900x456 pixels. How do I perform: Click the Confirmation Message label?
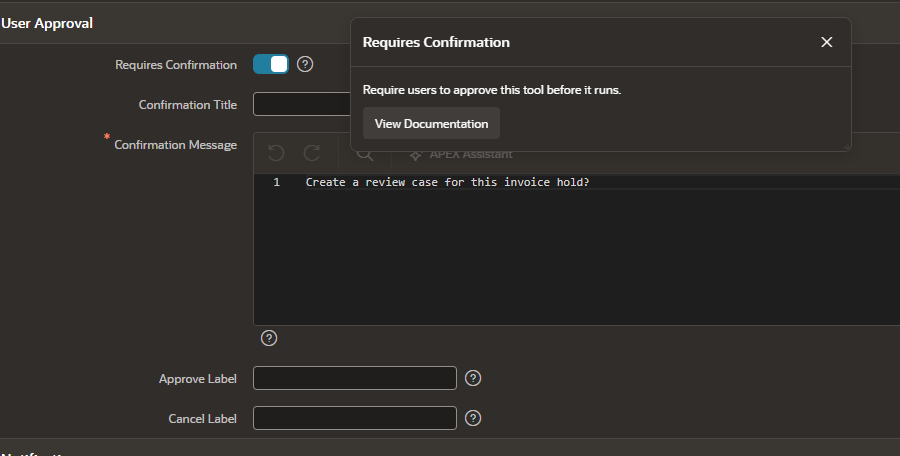coord(175,145)
